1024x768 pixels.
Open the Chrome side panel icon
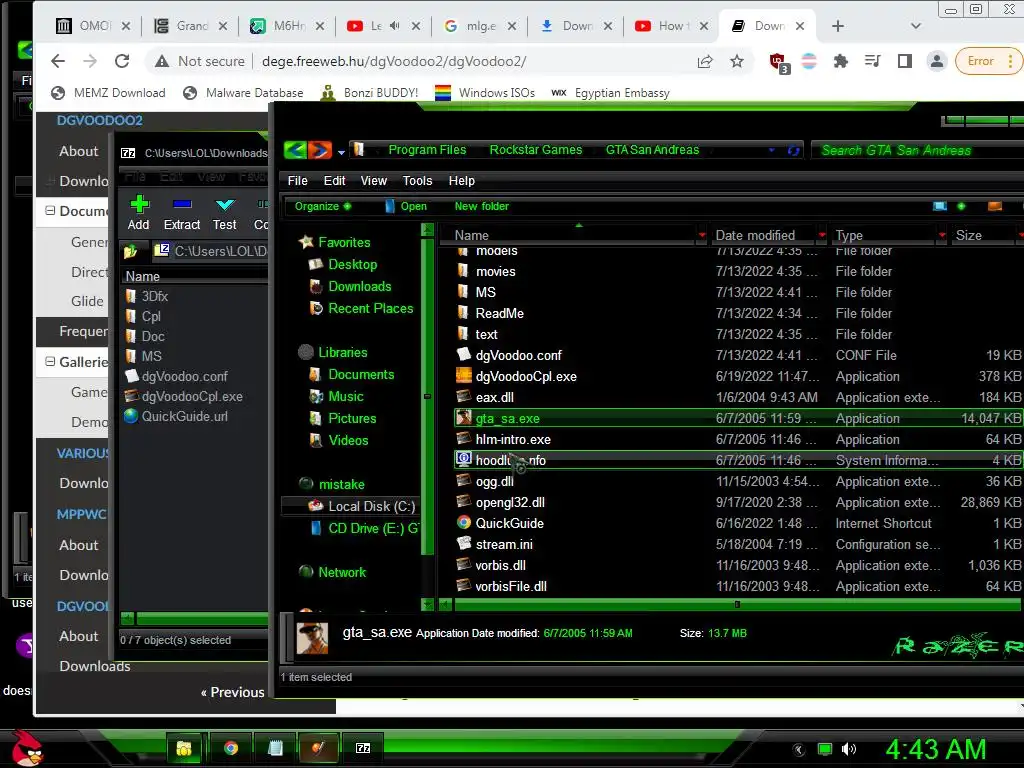pos(904,61)
